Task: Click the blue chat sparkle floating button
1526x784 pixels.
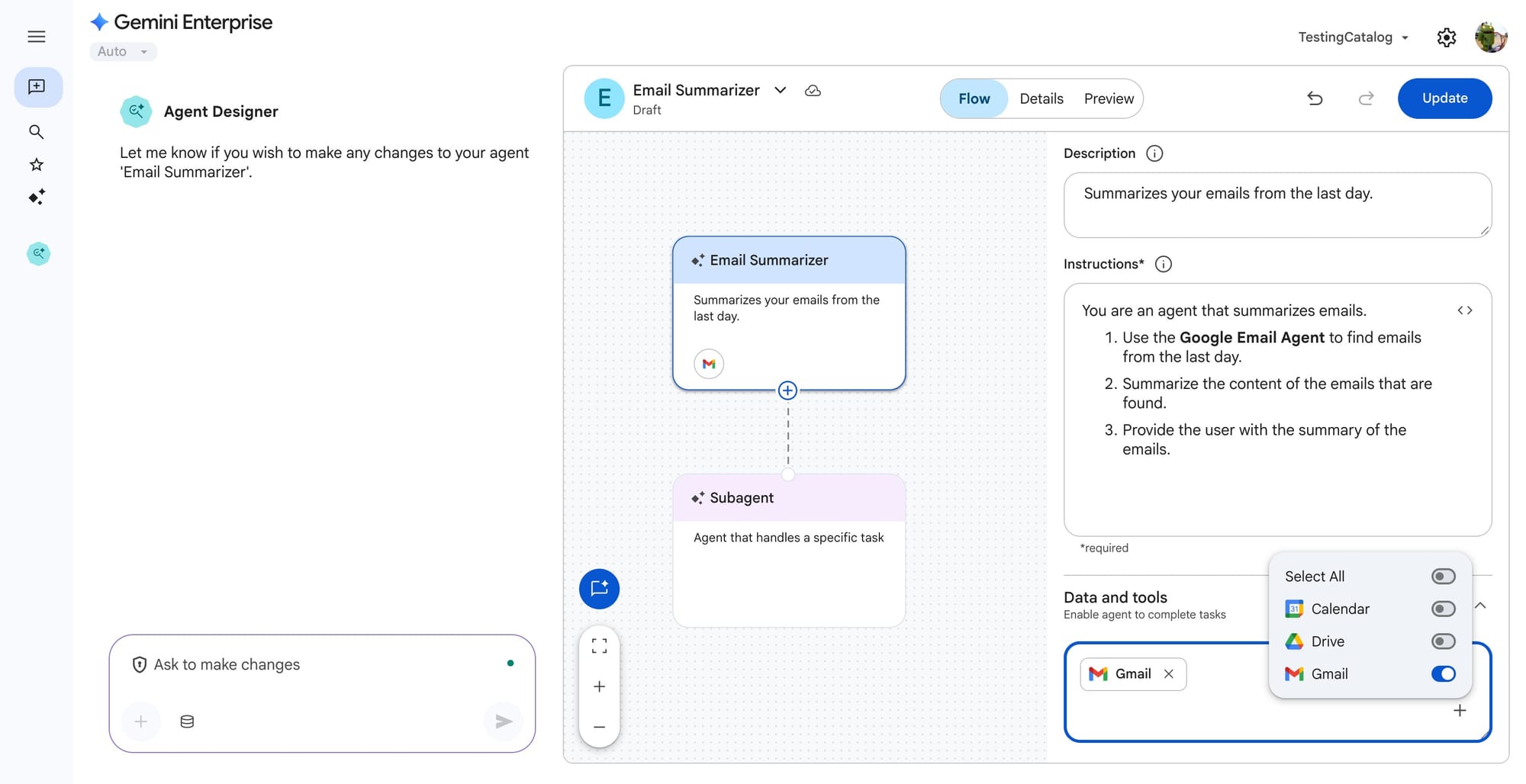Action: (599, 589)
